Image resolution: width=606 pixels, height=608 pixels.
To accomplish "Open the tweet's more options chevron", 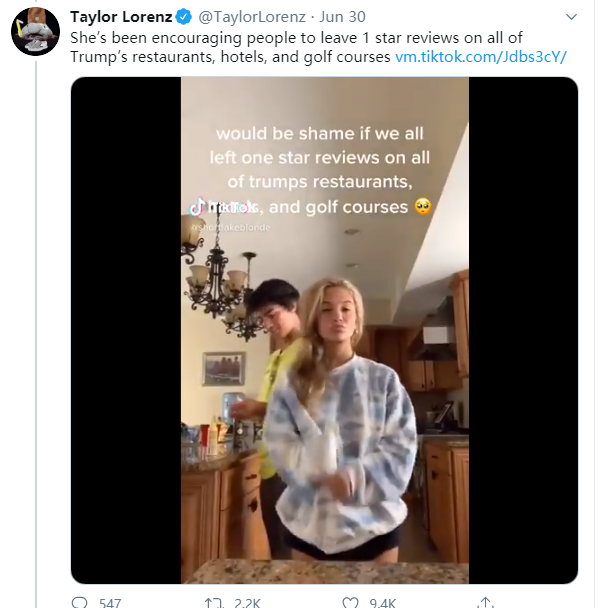I will [x=570, y=18].
